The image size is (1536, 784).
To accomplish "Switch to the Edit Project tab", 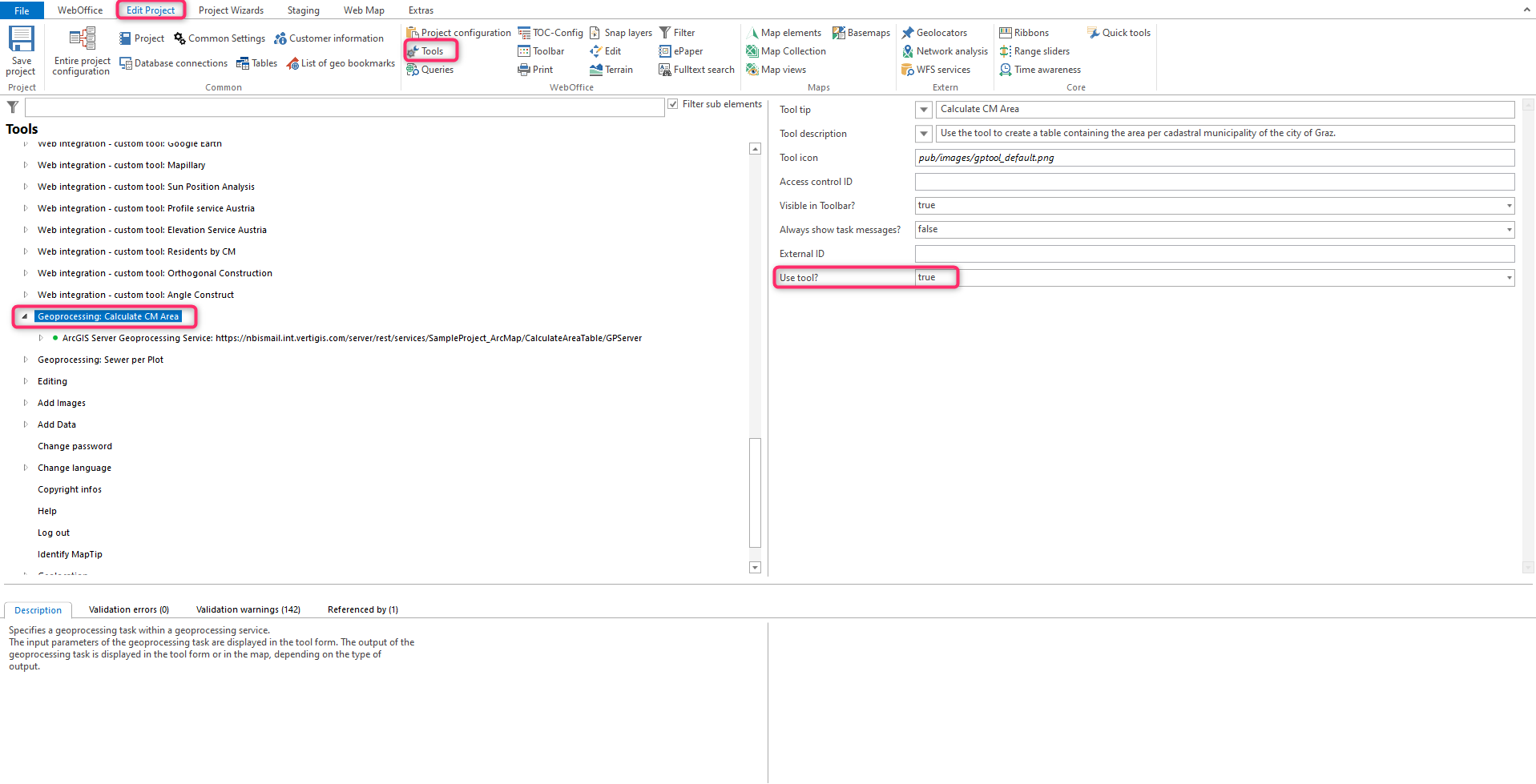I will point(151,10).
